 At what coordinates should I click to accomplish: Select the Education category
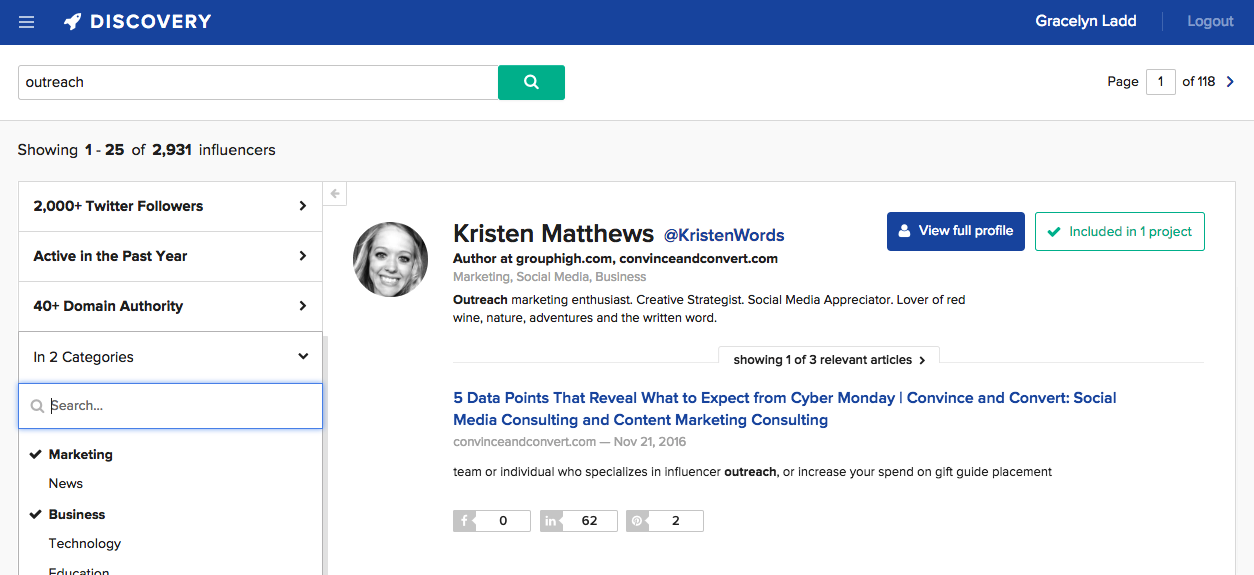click(x=79, y=571)
